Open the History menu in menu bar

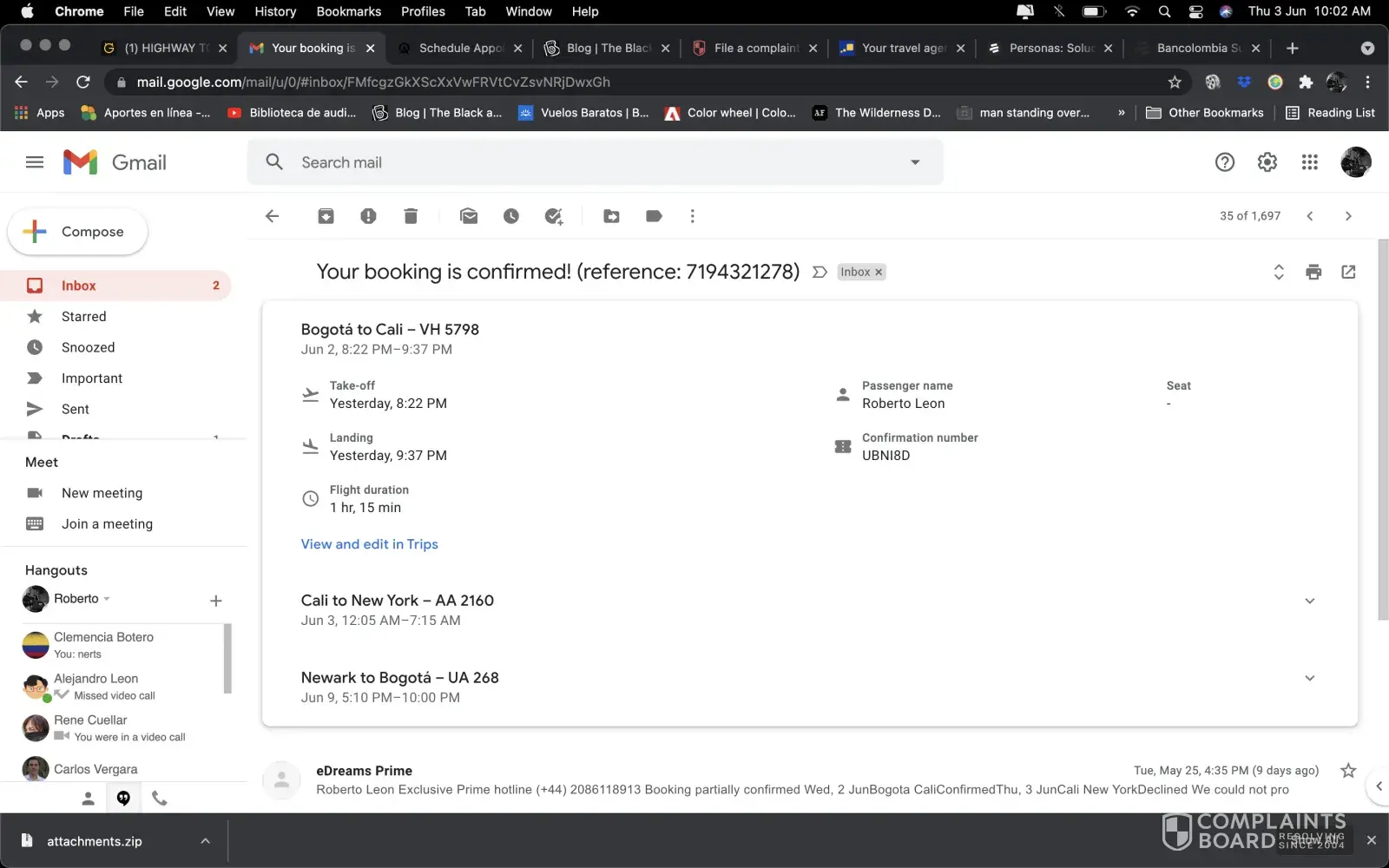pos(275,11)
